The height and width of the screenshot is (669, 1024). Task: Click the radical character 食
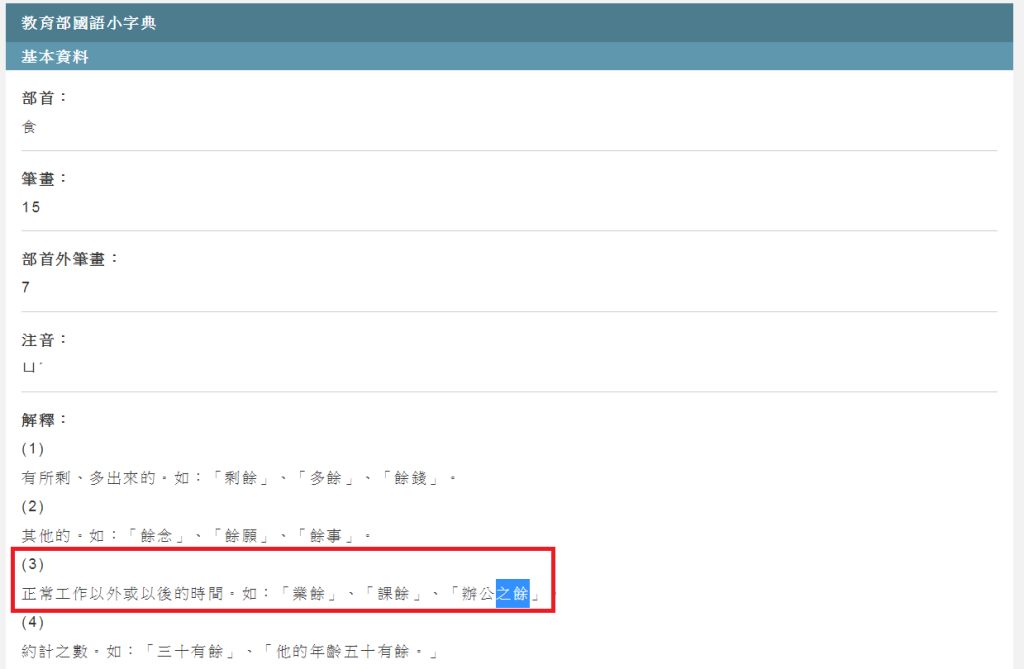(x=29, y=127)
